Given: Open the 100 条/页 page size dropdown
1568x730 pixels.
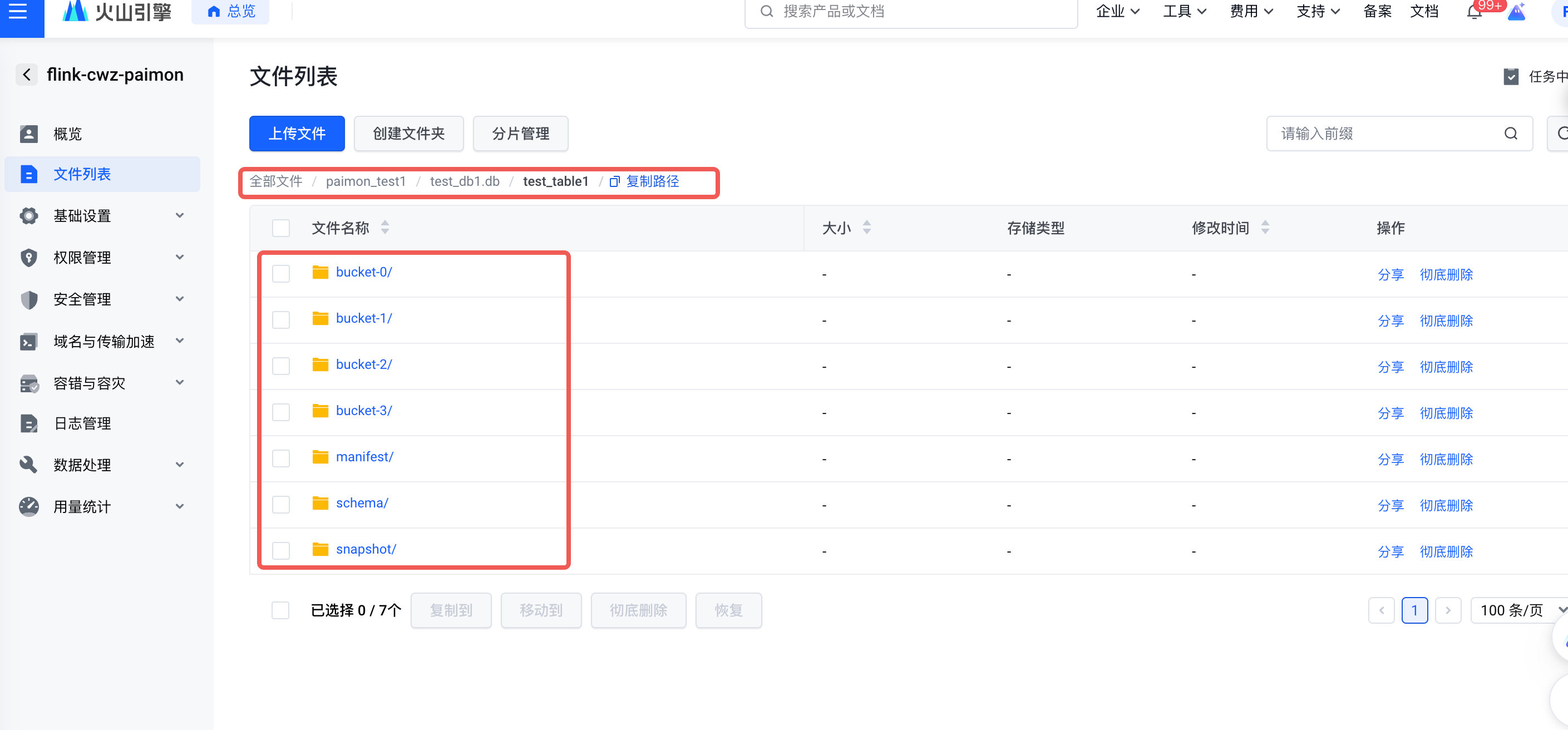Looking at the screenshot, I should (1520, 610).
